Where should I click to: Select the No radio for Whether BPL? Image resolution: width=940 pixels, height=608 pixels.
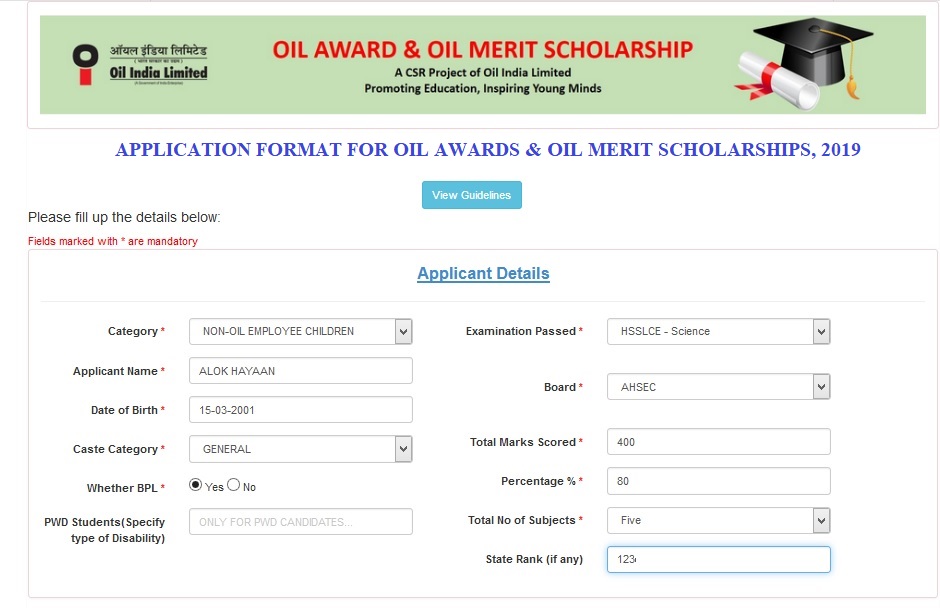[x=234, y=486]
